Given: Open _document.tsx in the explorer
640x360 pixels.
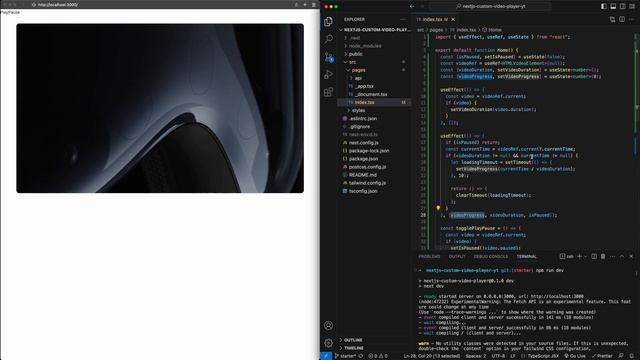Looking at the screenshot, I should [371, 94].
